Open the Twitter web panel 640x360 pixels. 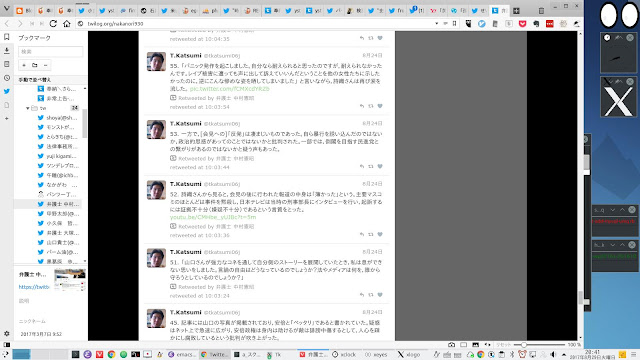tap(7, 91)
